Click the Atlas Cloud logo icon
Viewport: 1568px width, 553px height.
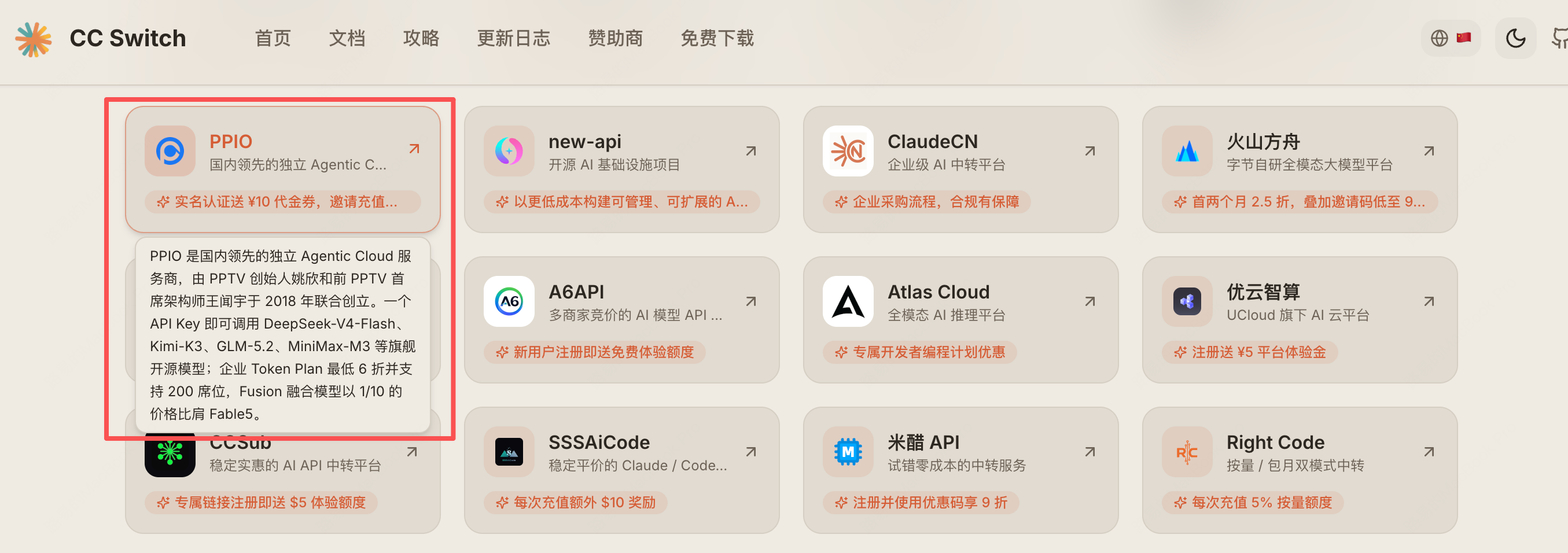click(848, 301)
